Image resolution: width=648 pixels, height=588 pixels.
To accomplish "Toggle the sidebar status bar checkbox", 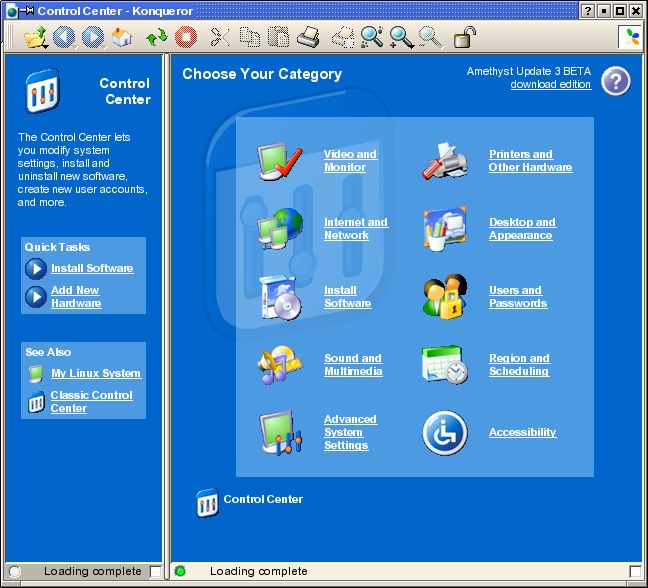I will (x=155, y=571).
